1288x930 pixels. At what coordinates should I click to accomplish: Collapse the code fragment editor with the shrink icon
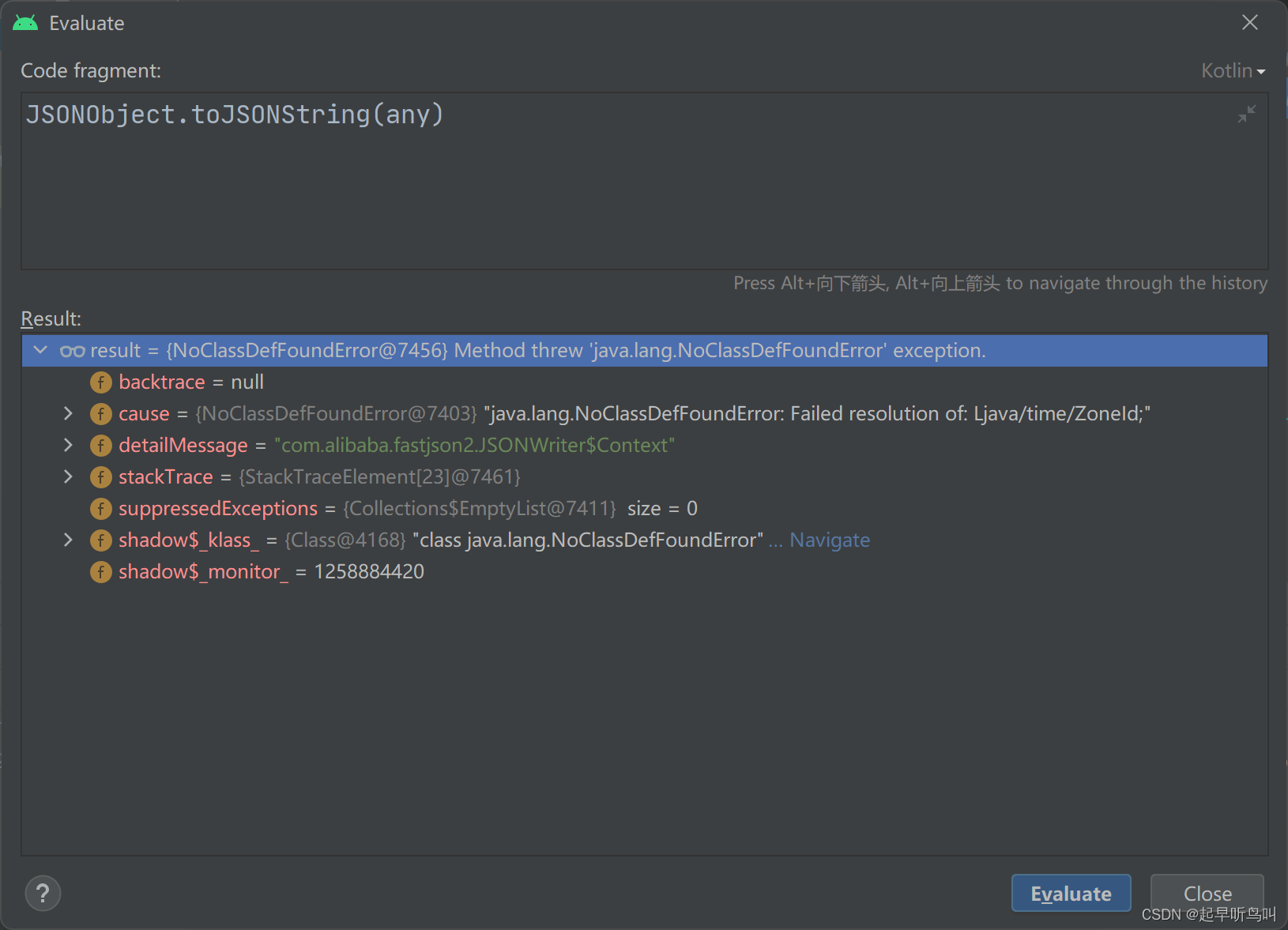click(1247, 114)
